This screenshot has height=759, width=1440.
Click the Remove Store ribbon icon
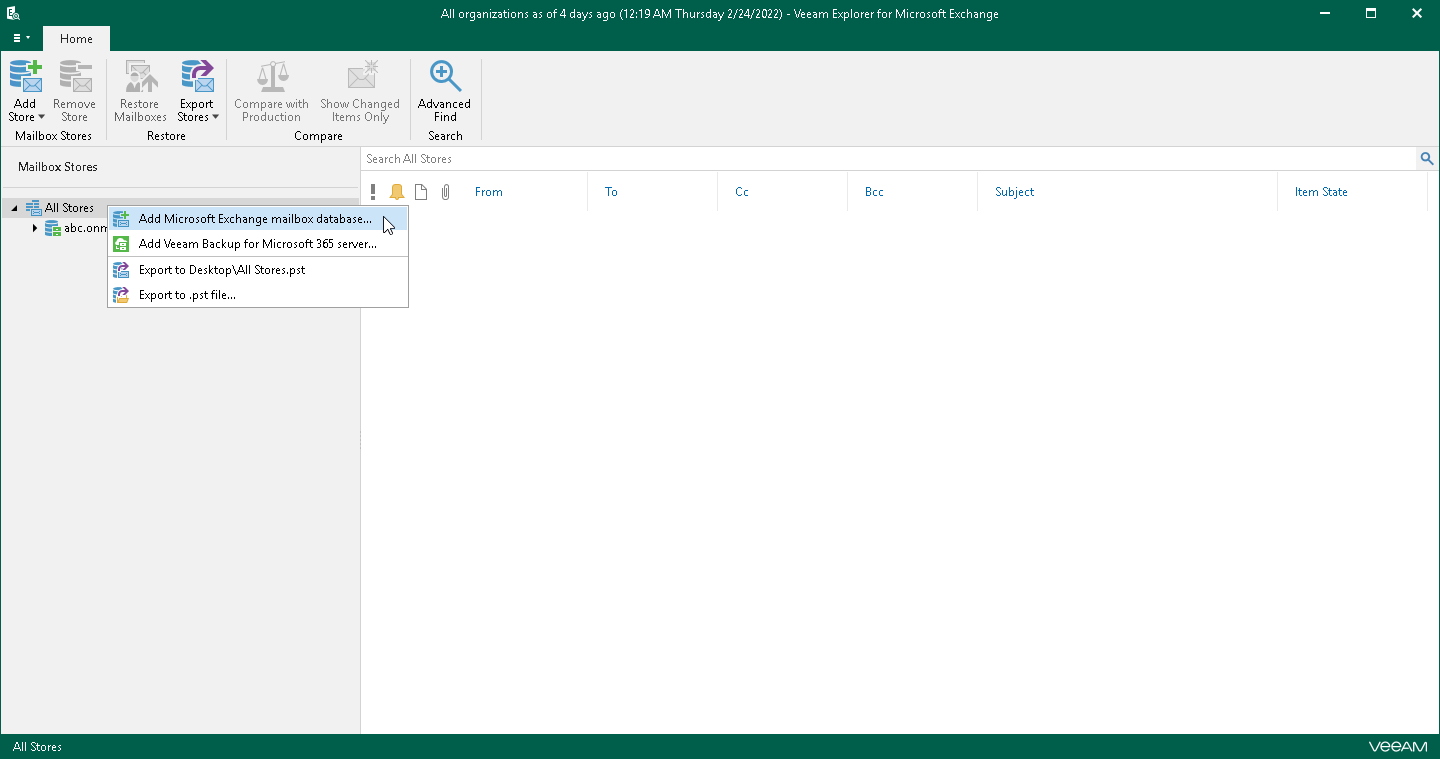click(x=74, y=77)
